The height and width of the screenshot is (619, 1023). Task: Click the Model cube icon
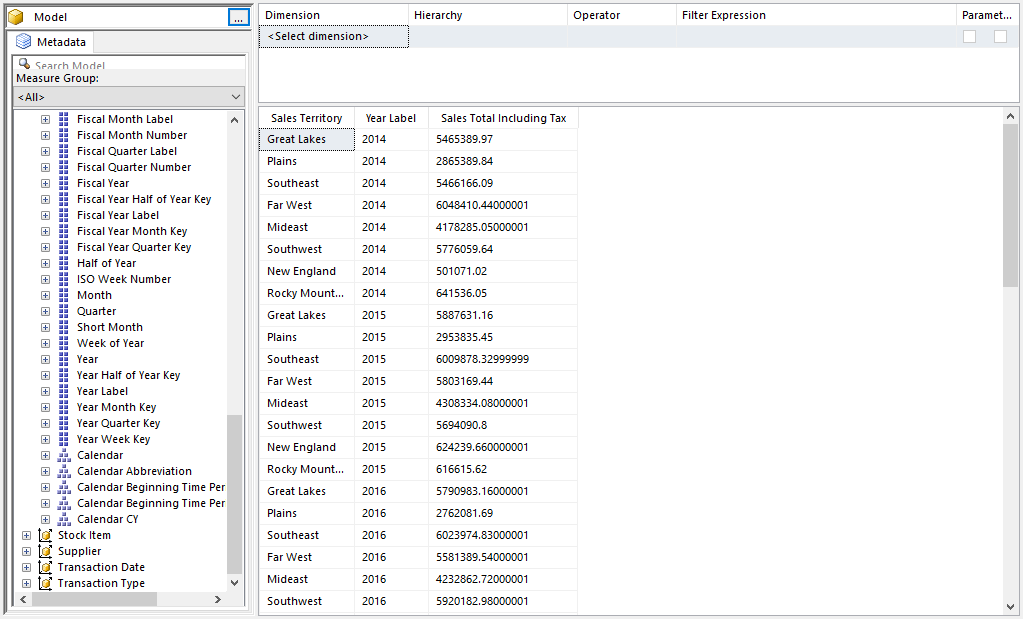point(17,17)
